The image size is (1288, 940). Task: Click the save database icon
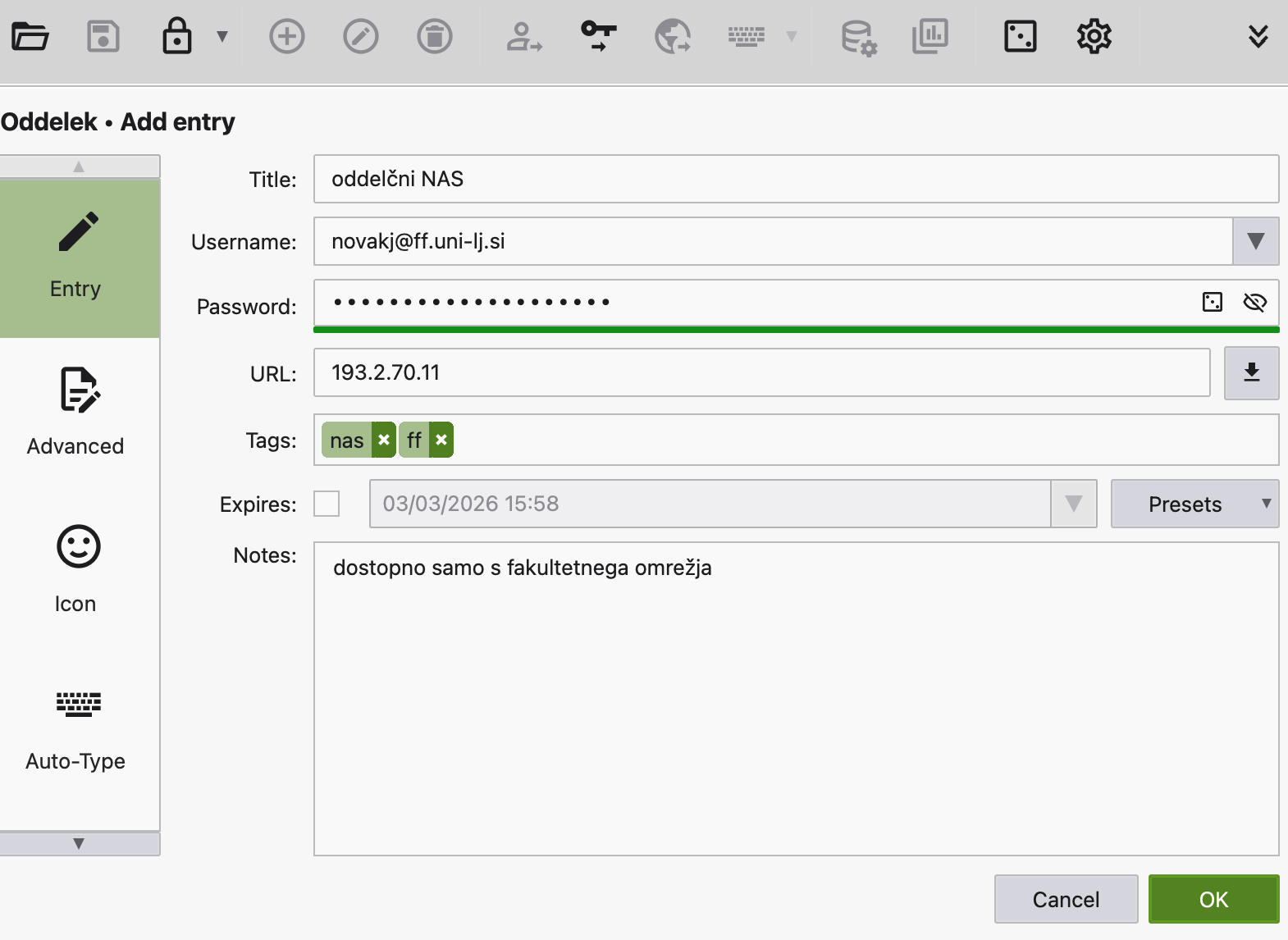pyautogui.click(x=103, y=36)
